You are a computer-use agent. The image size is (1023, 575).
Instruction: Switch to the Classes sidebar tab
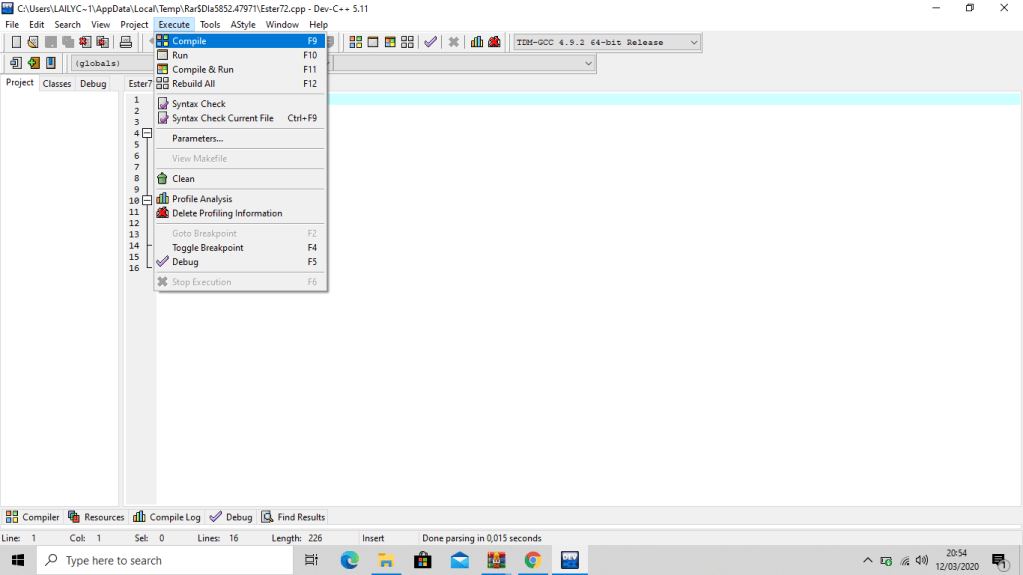[57, 84]
